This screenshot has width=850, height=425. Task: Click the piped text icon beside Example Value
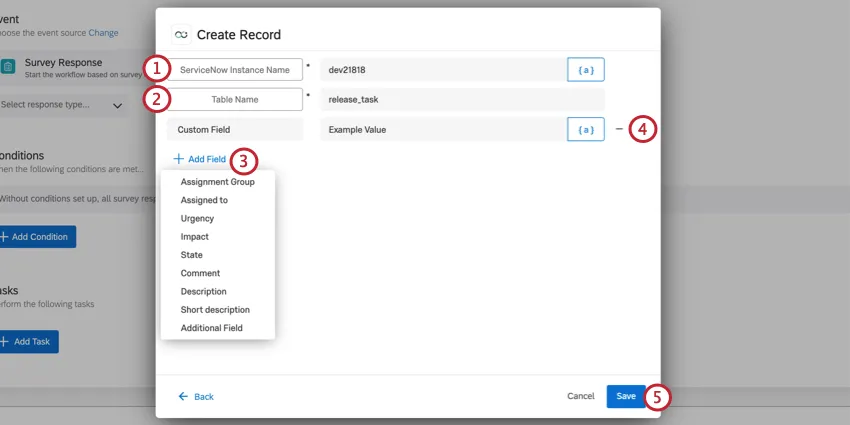point(586,129)
